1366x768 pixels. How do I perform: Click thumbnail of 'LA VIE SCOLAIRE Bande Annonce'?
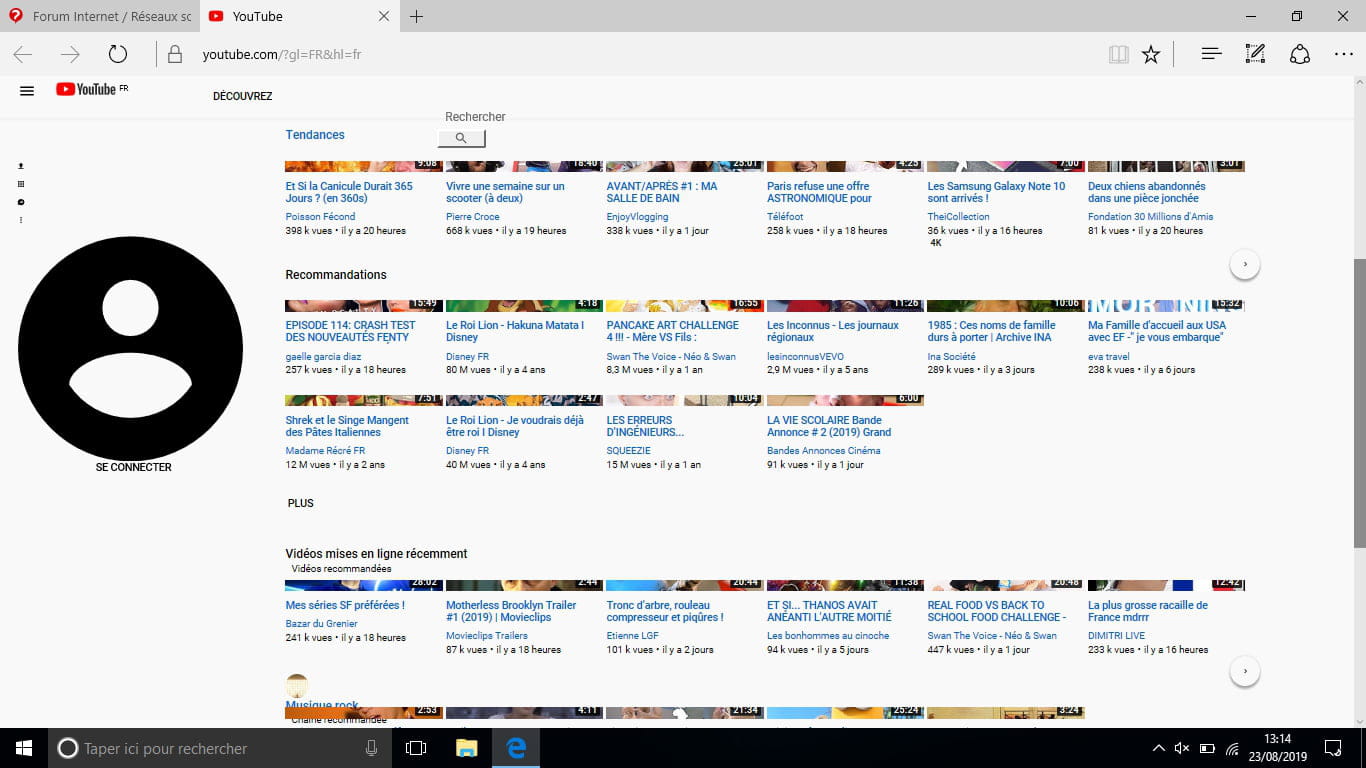tap(845, 400)
